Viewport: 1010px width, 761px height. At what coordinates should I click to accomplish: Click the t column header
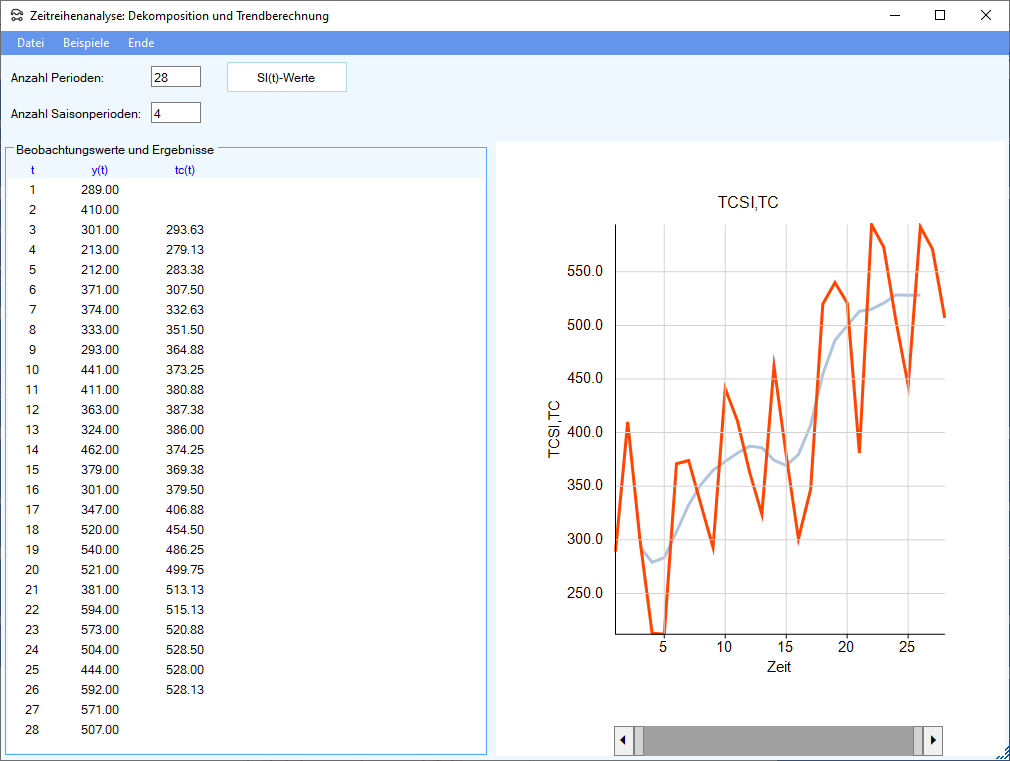click(32, 170)
